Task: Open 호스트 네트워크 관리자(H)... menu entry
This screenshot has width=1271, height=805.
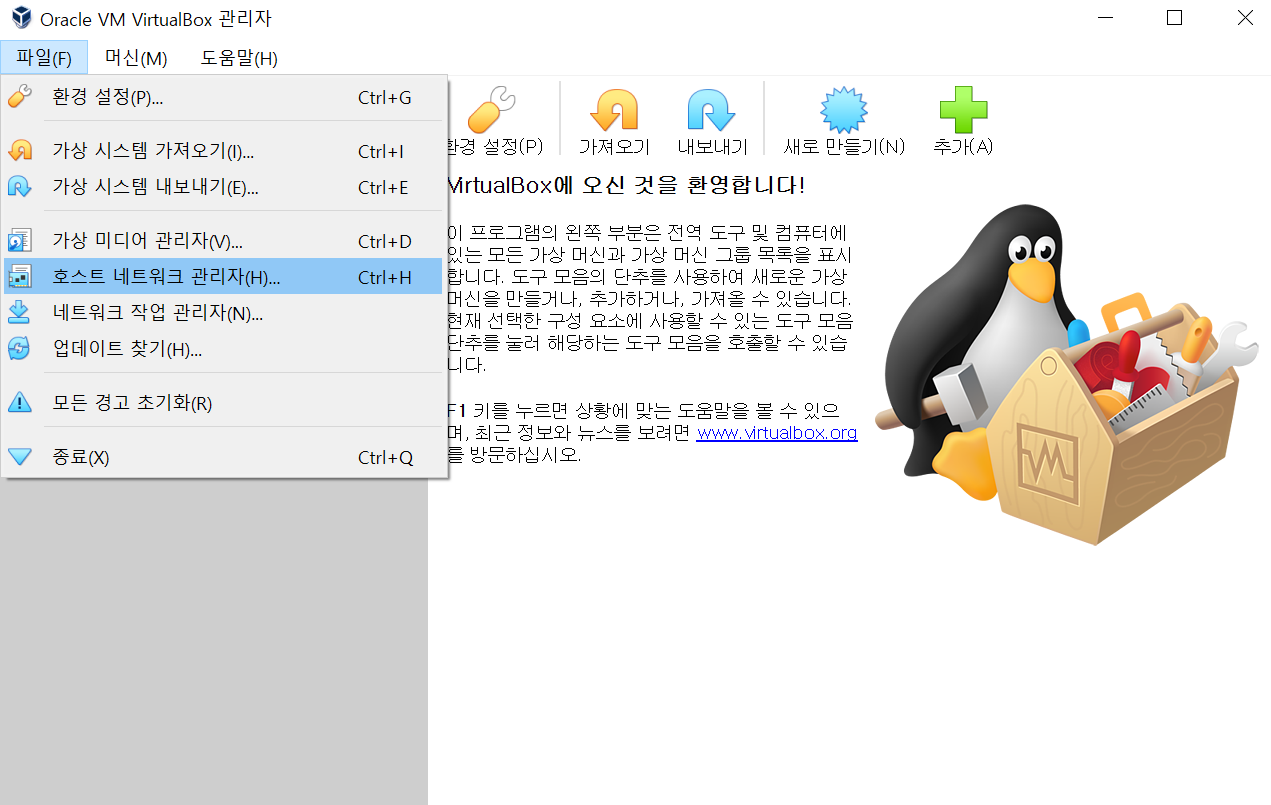Action: coord(223,277)
